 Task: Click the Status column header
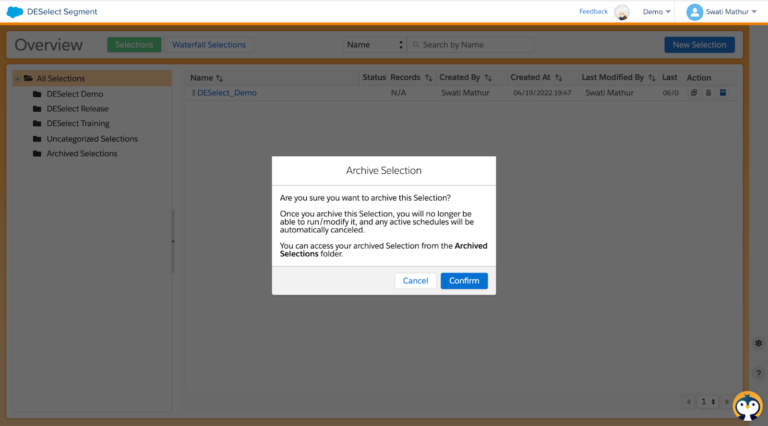pos(374,77)
